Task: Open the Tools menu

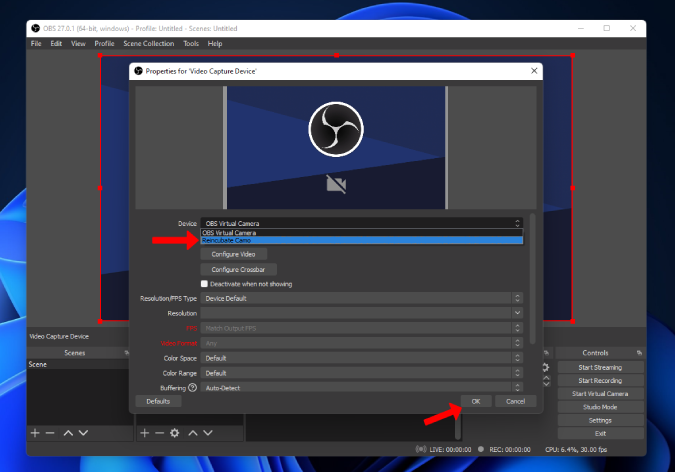Action: [191, 43]
